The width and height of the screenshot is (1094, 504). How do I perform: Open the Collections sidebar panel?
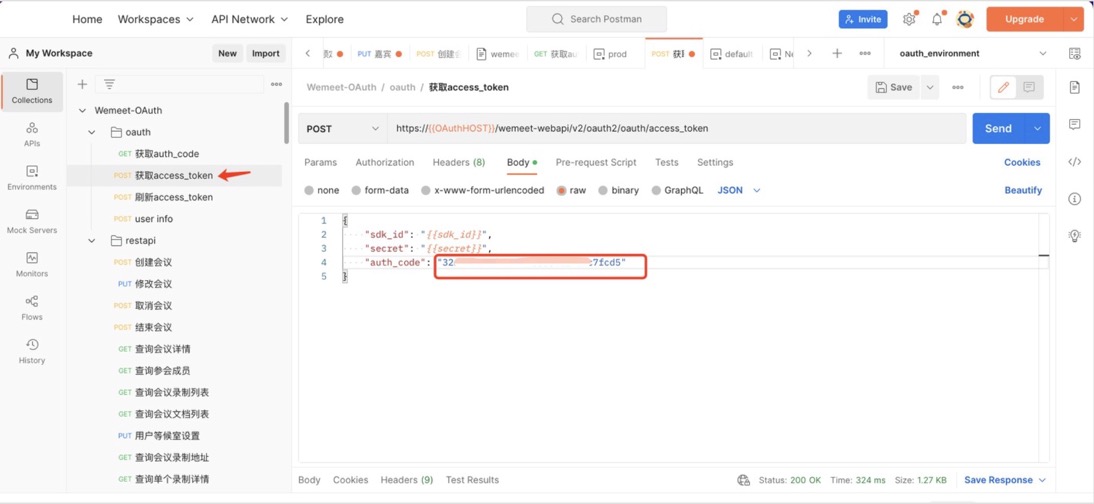coord(32,91)
